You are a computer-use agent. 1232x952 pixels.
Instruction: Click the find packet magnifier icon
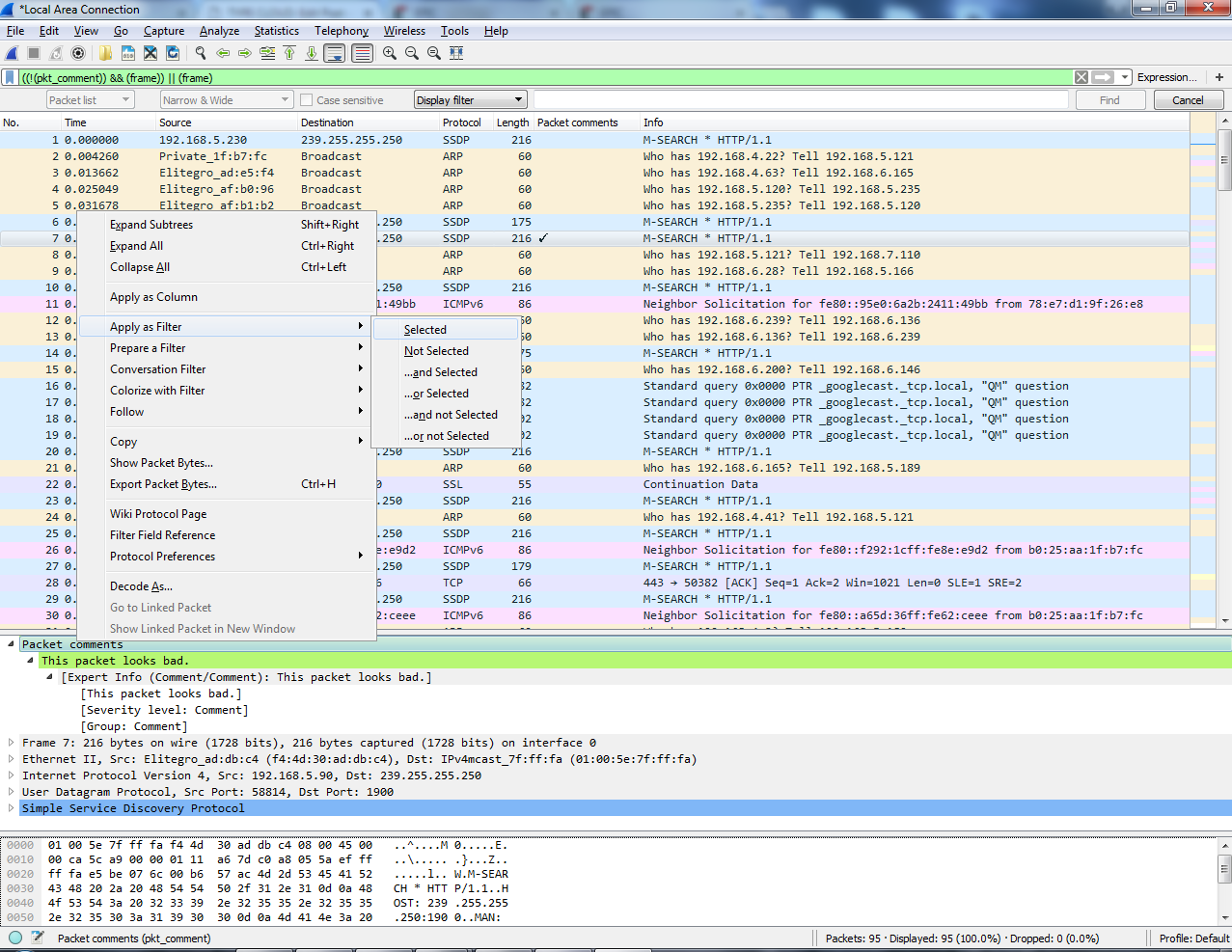coord(201,54)
